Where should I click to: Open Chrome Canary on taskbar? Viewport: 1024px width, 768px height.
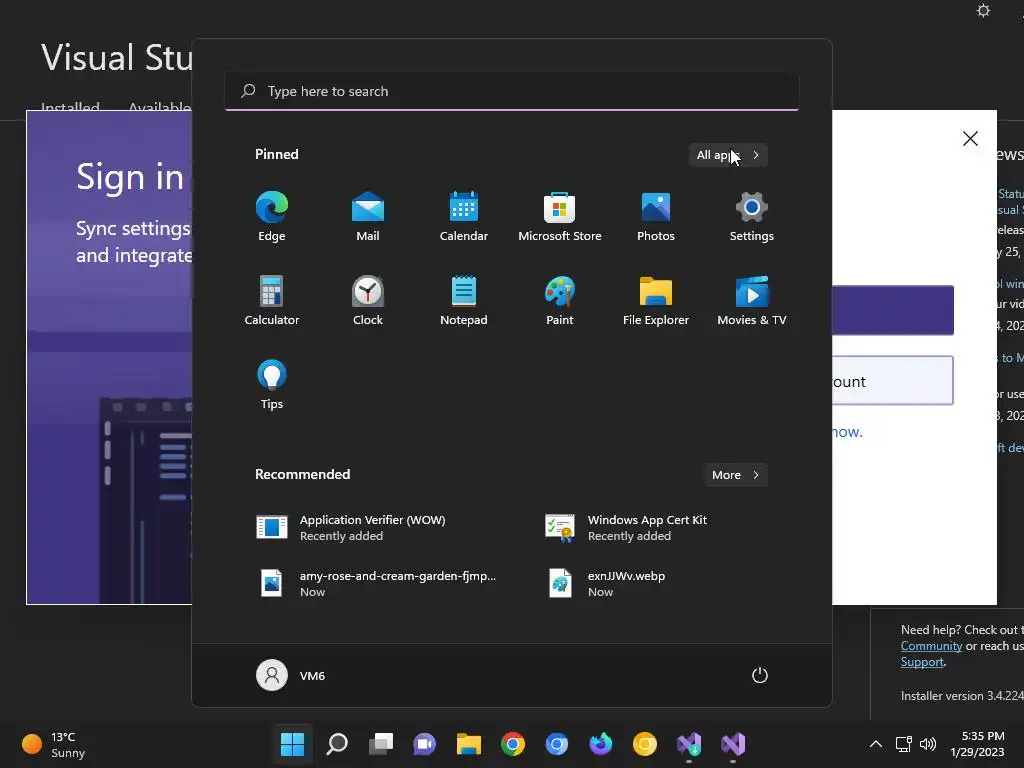(x=645, y=744)
